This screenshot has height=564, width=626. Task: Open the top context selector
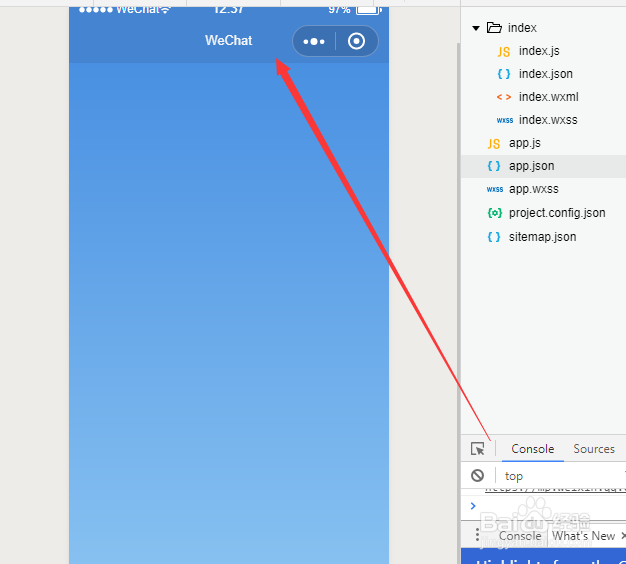[x=513, y=476]
